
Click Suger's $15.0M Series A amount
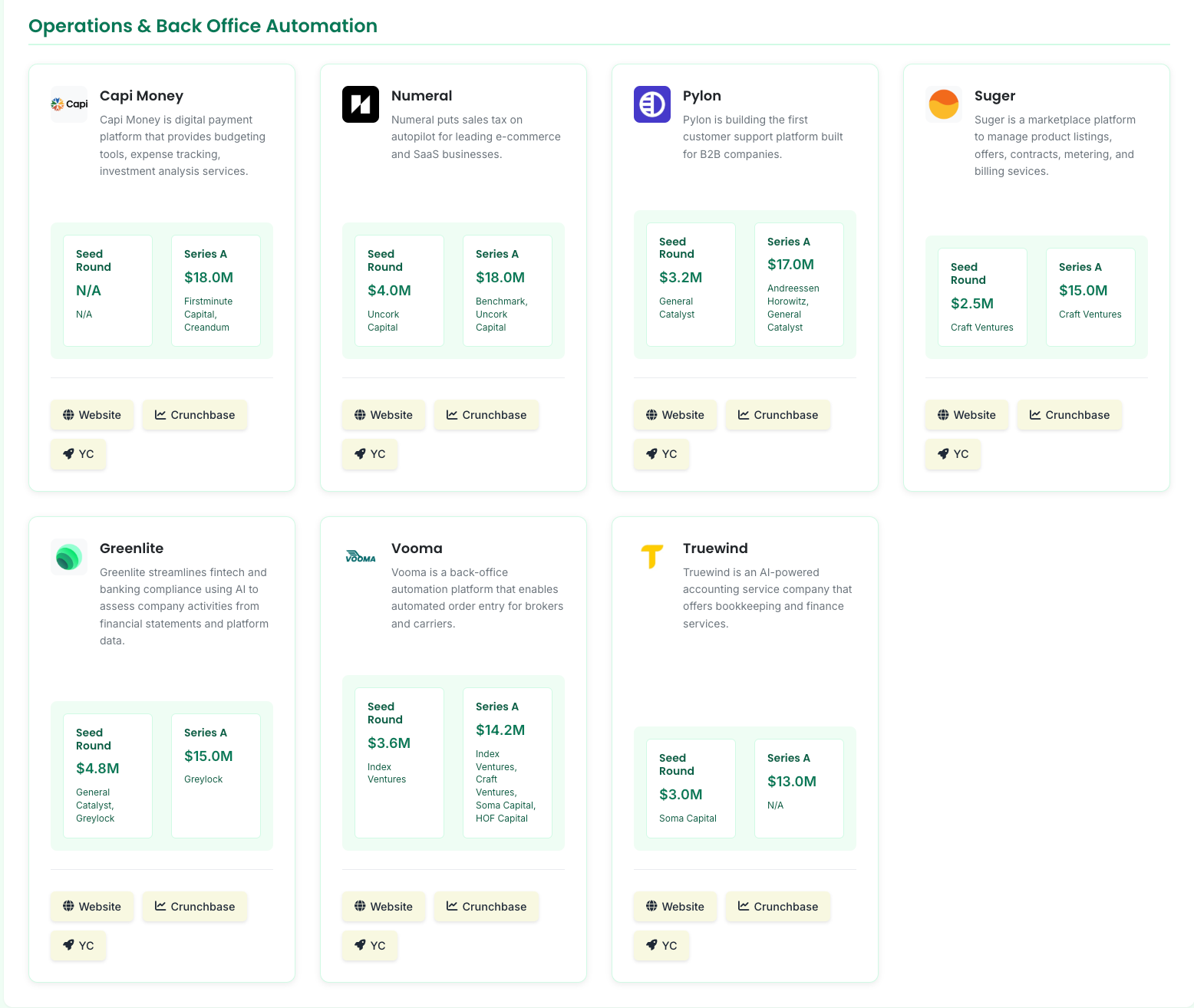point(1083,291)
